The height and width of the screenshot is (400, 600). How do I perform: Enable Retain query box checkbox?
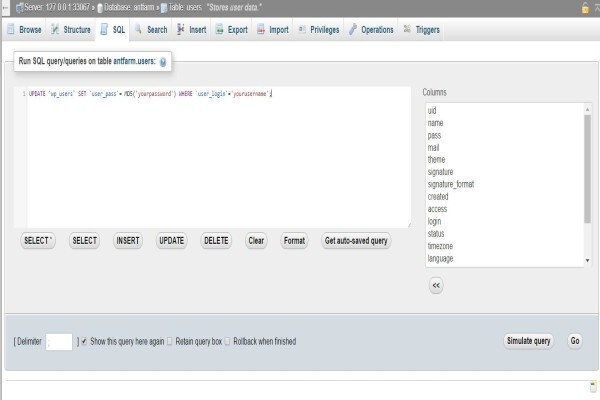(x=170, y=341)
